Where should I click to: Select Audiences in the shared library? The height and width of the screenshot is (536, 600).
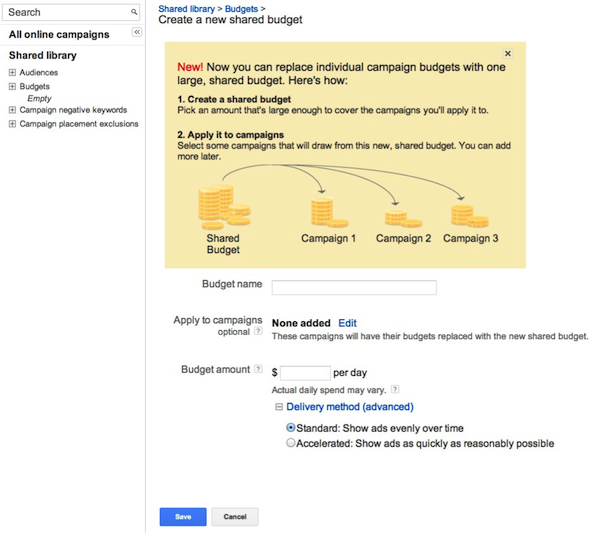pos(39,72)
